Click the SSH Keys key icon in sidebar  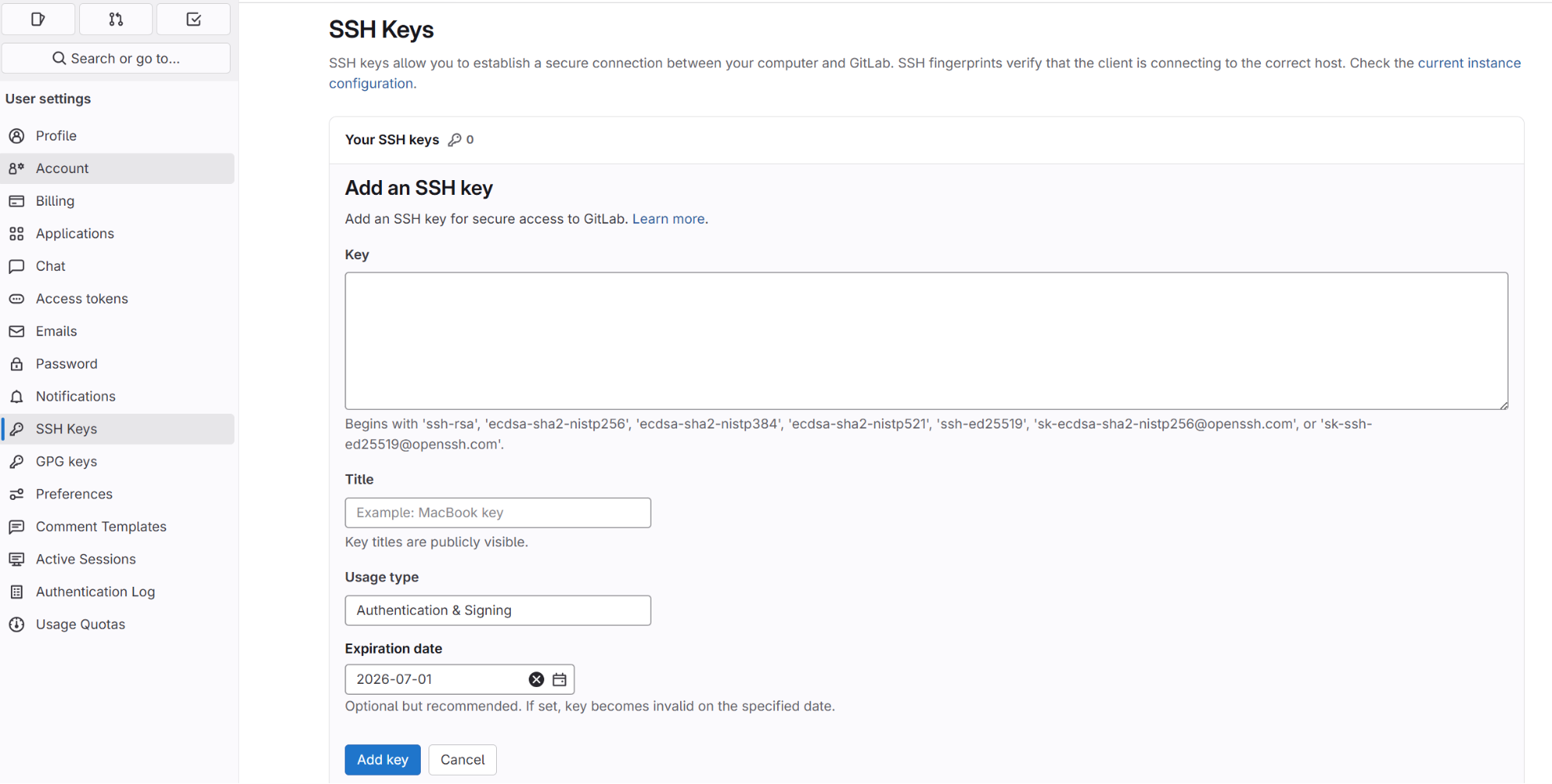pos(16,429)
